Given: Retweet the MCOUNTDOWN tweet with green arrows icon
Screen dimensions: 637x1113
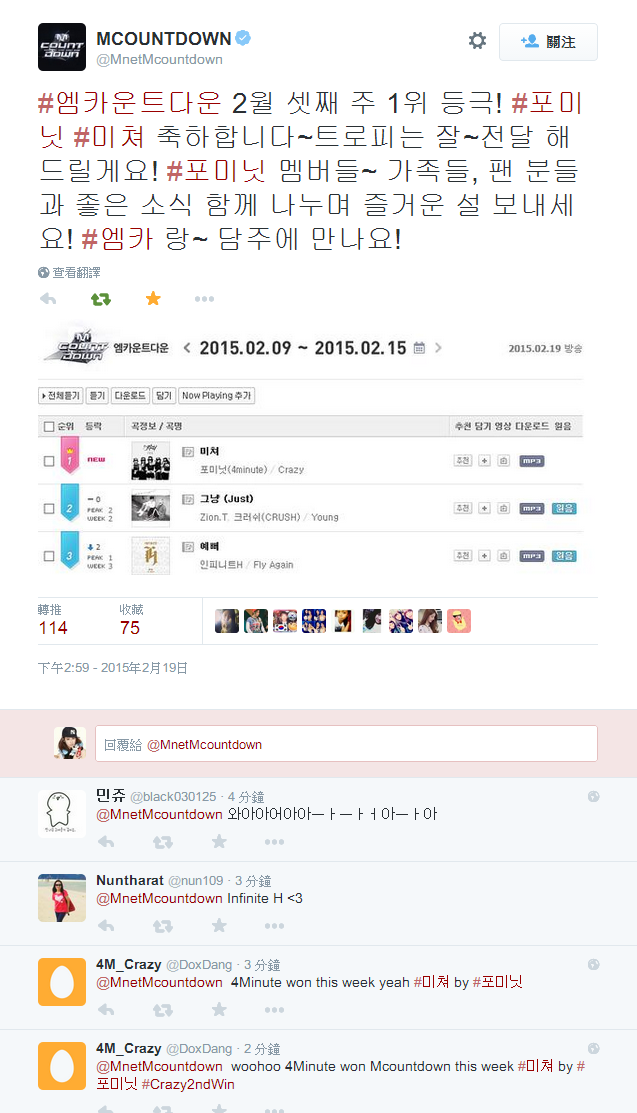Looking at the screenshot, I should click(101, 299).
